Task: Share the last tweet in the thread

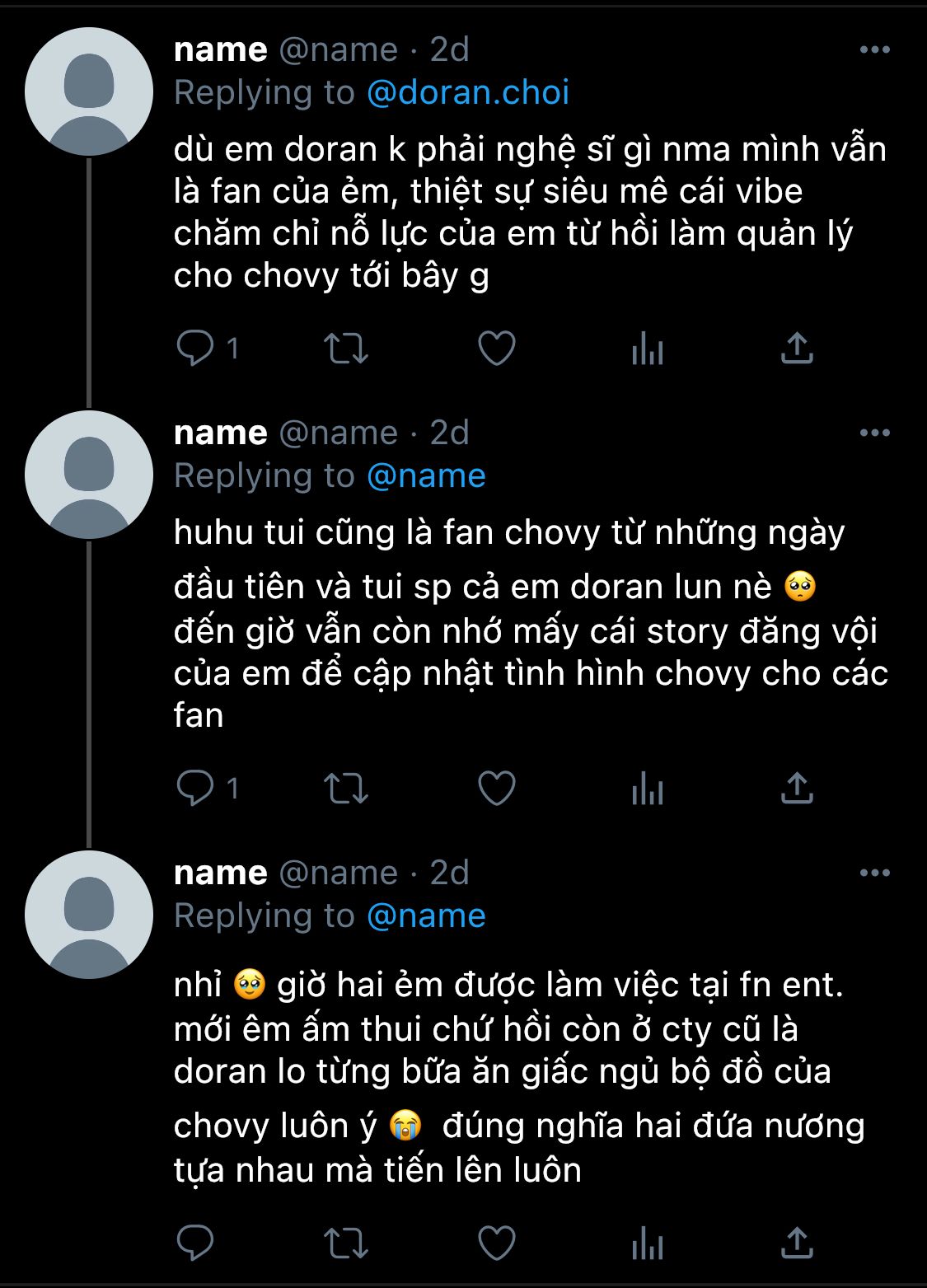Action: point(797,1242)
